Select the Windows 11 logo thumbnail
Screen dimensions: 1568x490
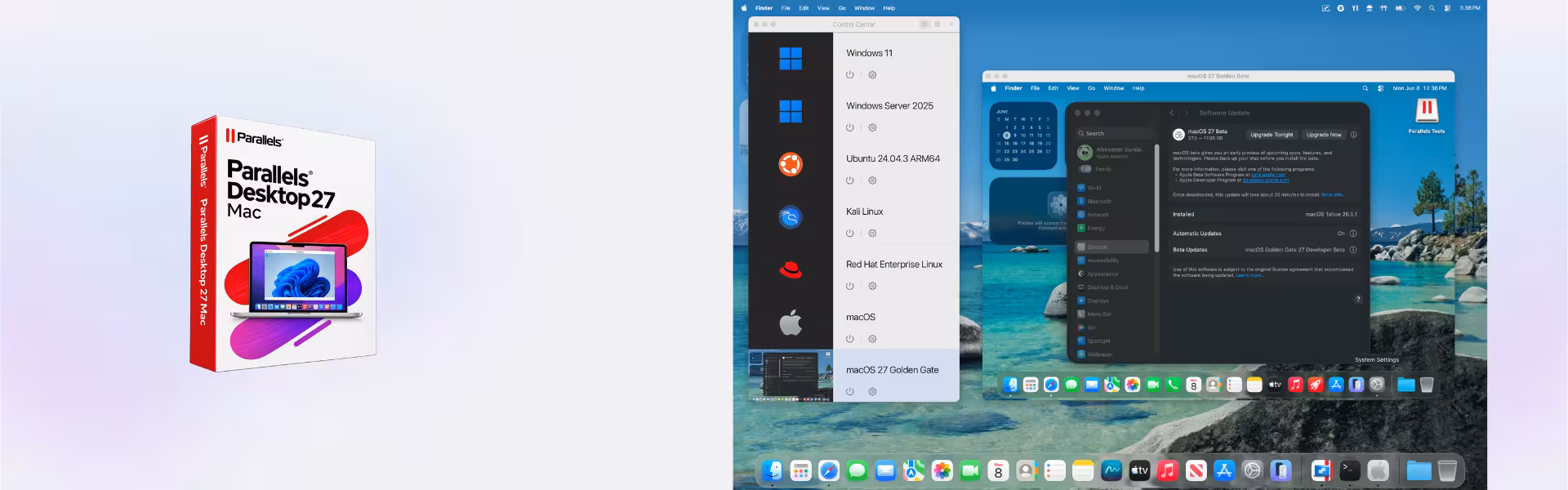(x=791, y=59)
